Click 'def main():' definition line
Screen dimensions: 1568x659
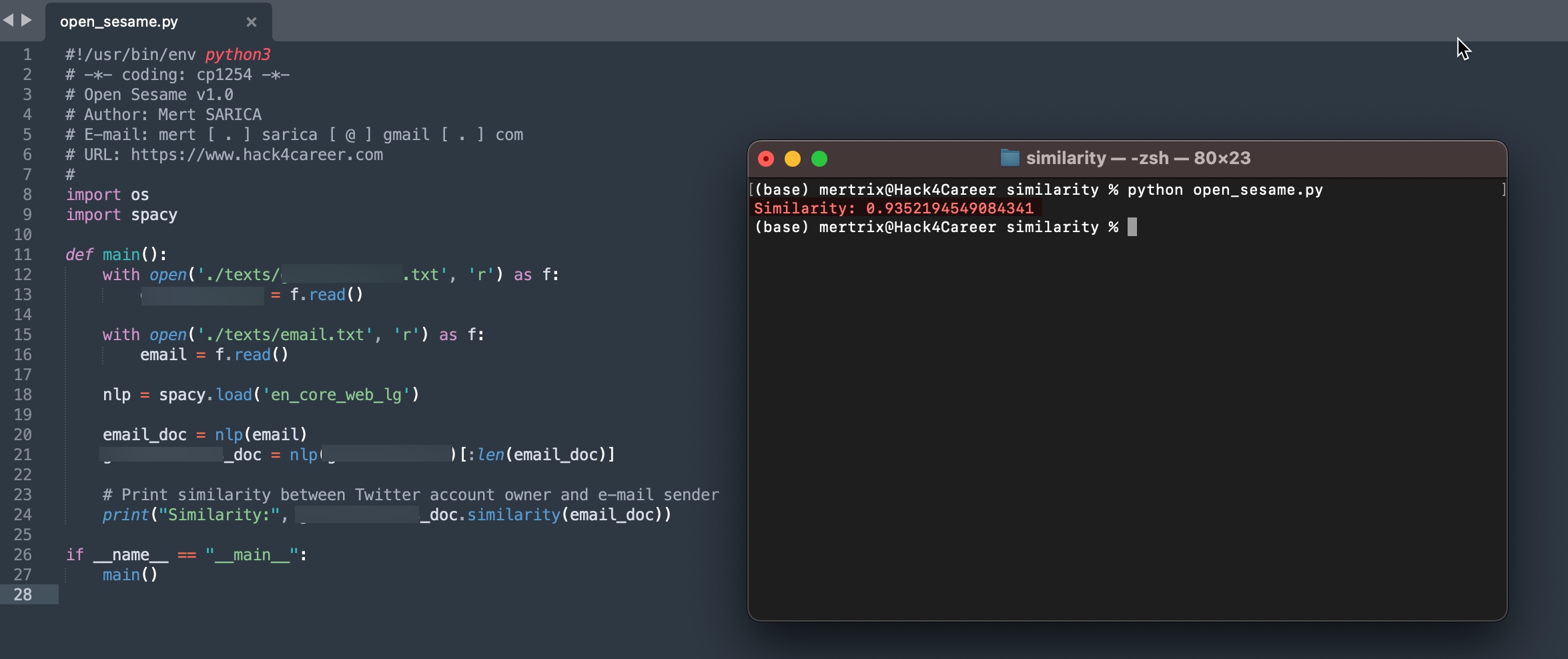tap(116, 255)
